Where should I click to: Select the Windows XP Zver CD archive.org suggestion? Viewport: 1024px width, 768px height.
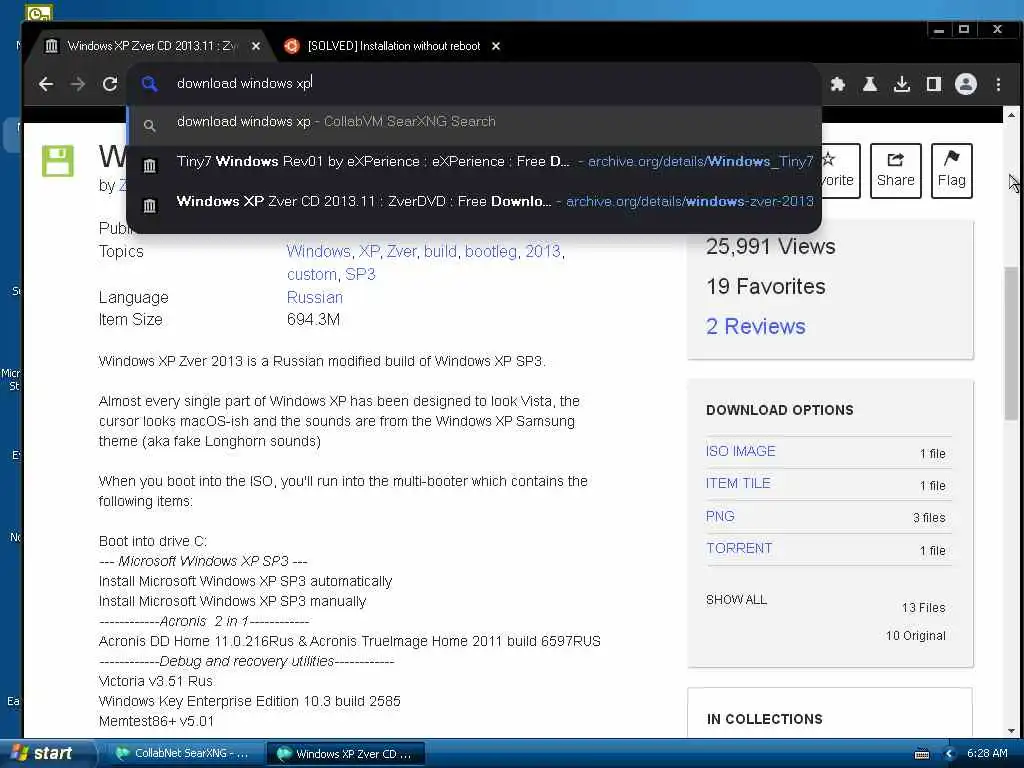point(474,201)
